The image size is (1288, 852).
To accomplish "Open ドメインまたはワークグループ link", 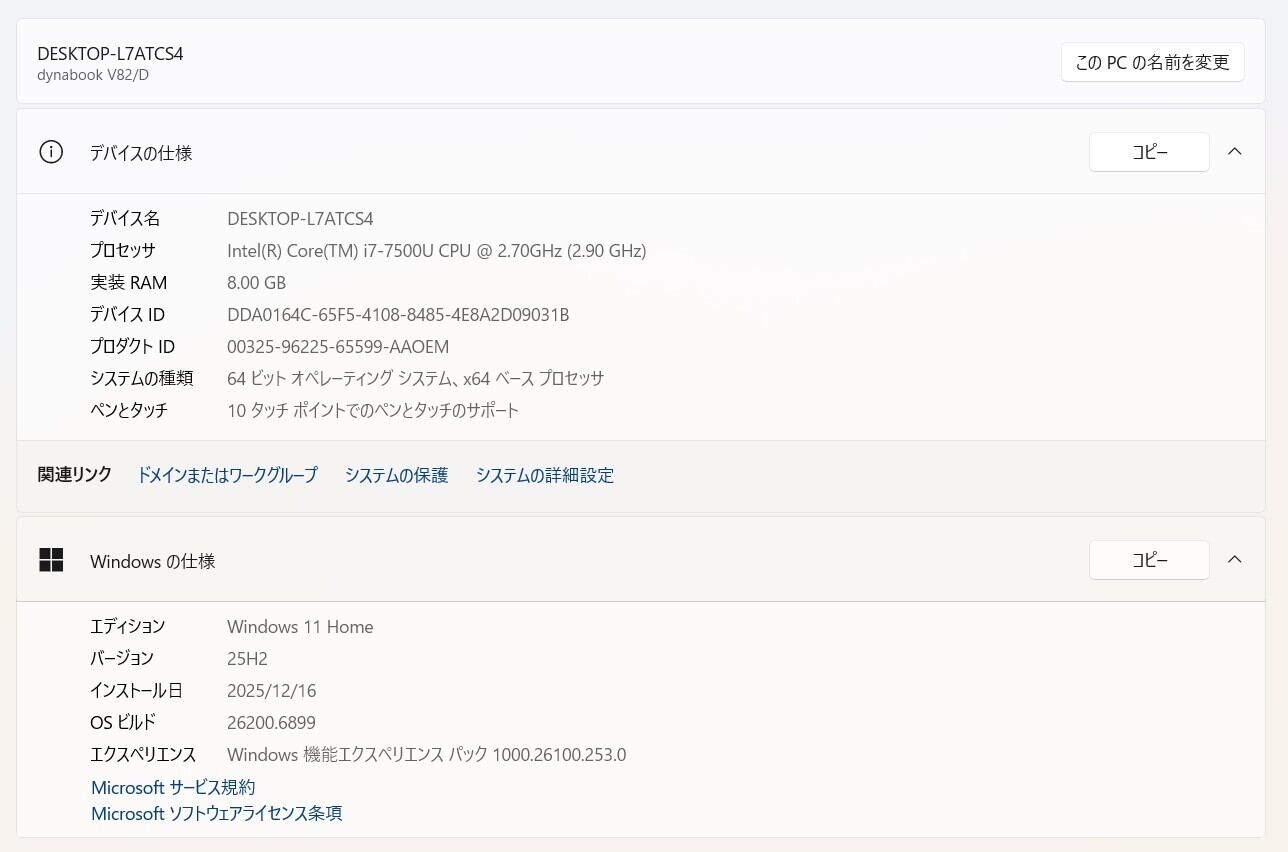I will click(227, 475).
